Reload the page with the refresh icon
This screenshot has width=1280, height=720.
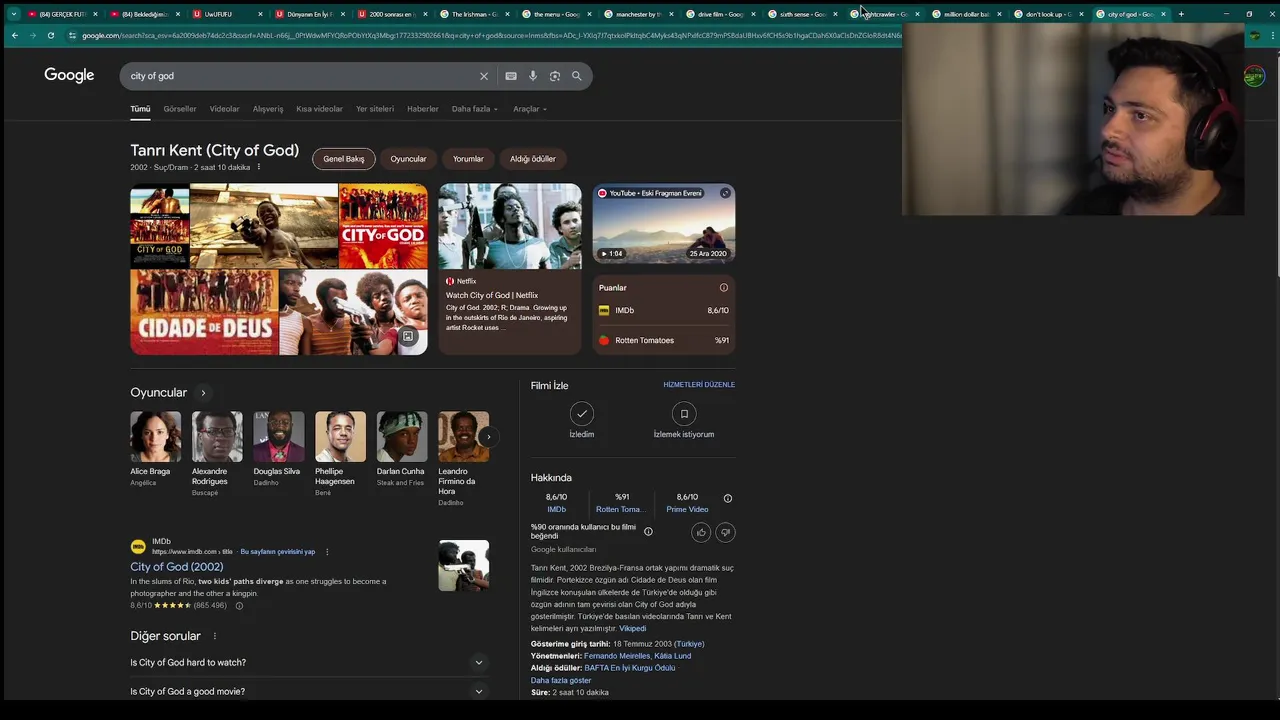50,35
